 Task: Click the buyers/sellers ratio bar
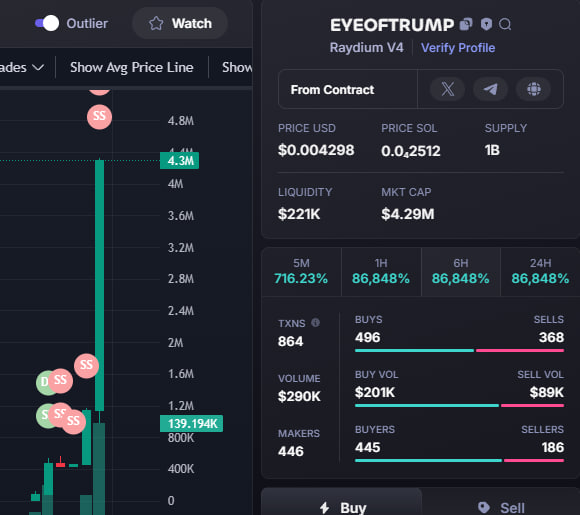pyautogui.click(x=459, y=461)
